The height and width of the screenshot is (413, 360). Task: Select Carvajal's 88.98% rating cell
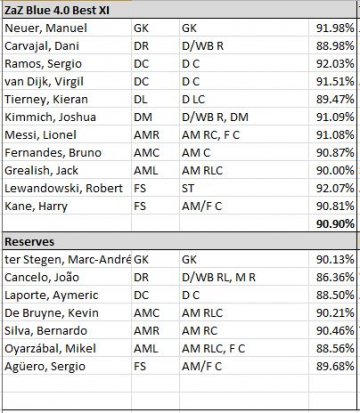[x=332, y=46]
